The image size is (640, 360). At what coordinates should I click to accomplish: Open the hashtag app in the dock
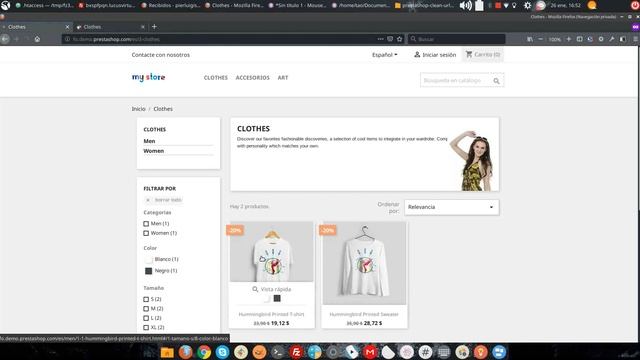point(425,352)
